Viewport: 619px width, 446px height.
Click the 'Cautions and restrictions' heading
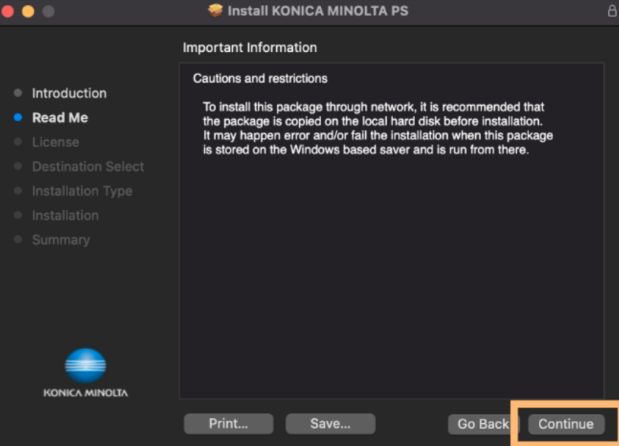(260, 79)
